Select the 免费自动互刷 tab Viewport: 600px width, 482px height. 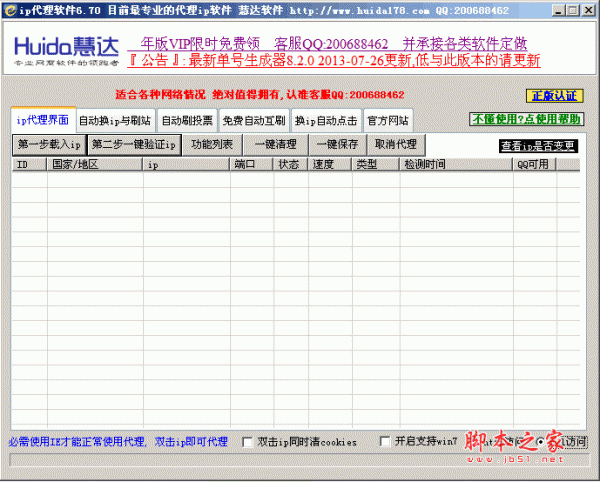[254, 121]
